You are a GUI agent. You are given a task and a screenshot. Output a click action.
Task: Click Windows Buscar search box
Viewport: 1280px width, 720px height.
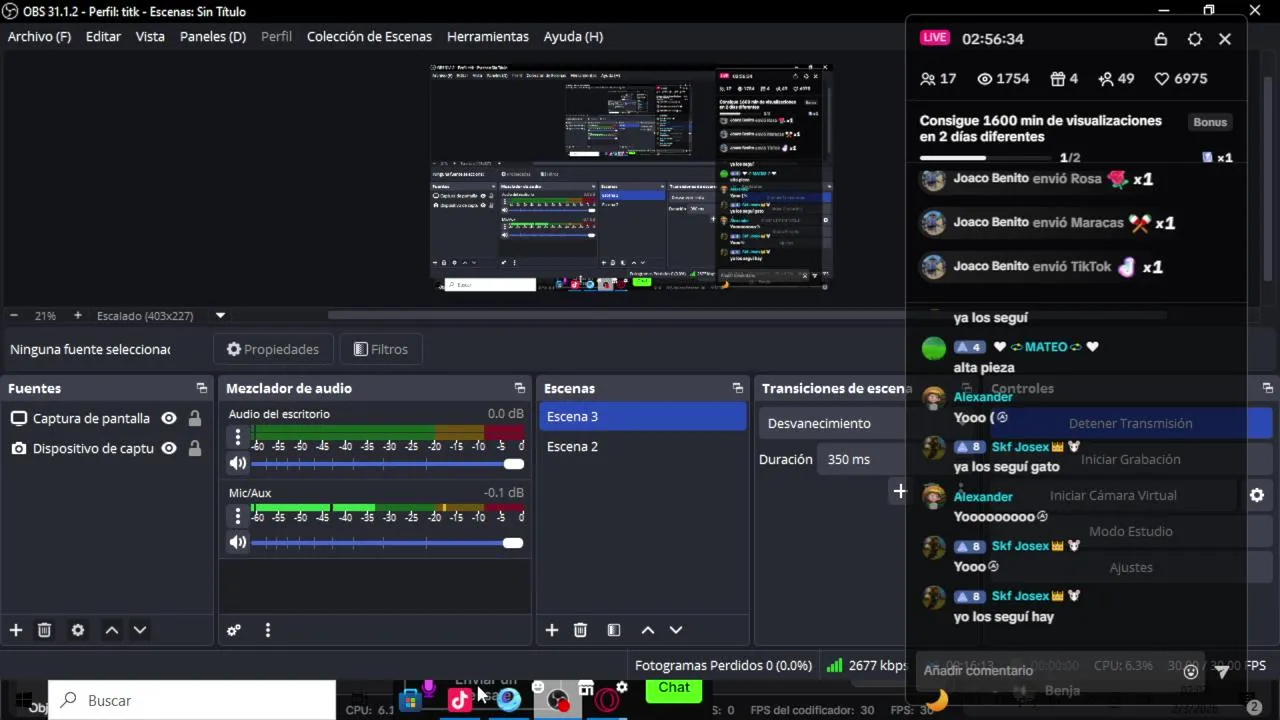click(x=192, y=700)
